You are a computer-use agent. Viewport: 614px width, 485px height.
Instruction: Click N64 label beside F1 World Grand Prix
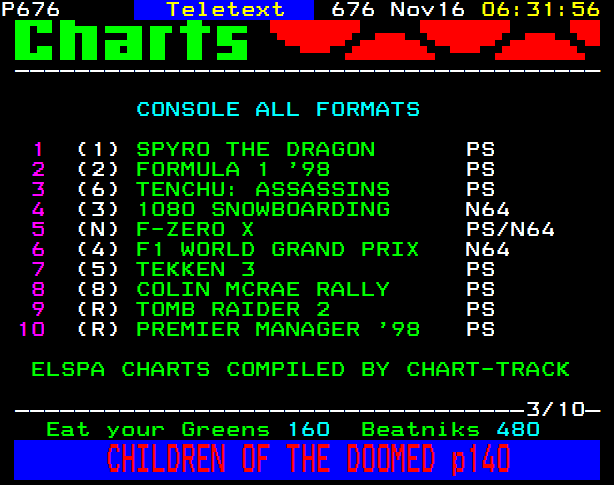coord(488,249)
